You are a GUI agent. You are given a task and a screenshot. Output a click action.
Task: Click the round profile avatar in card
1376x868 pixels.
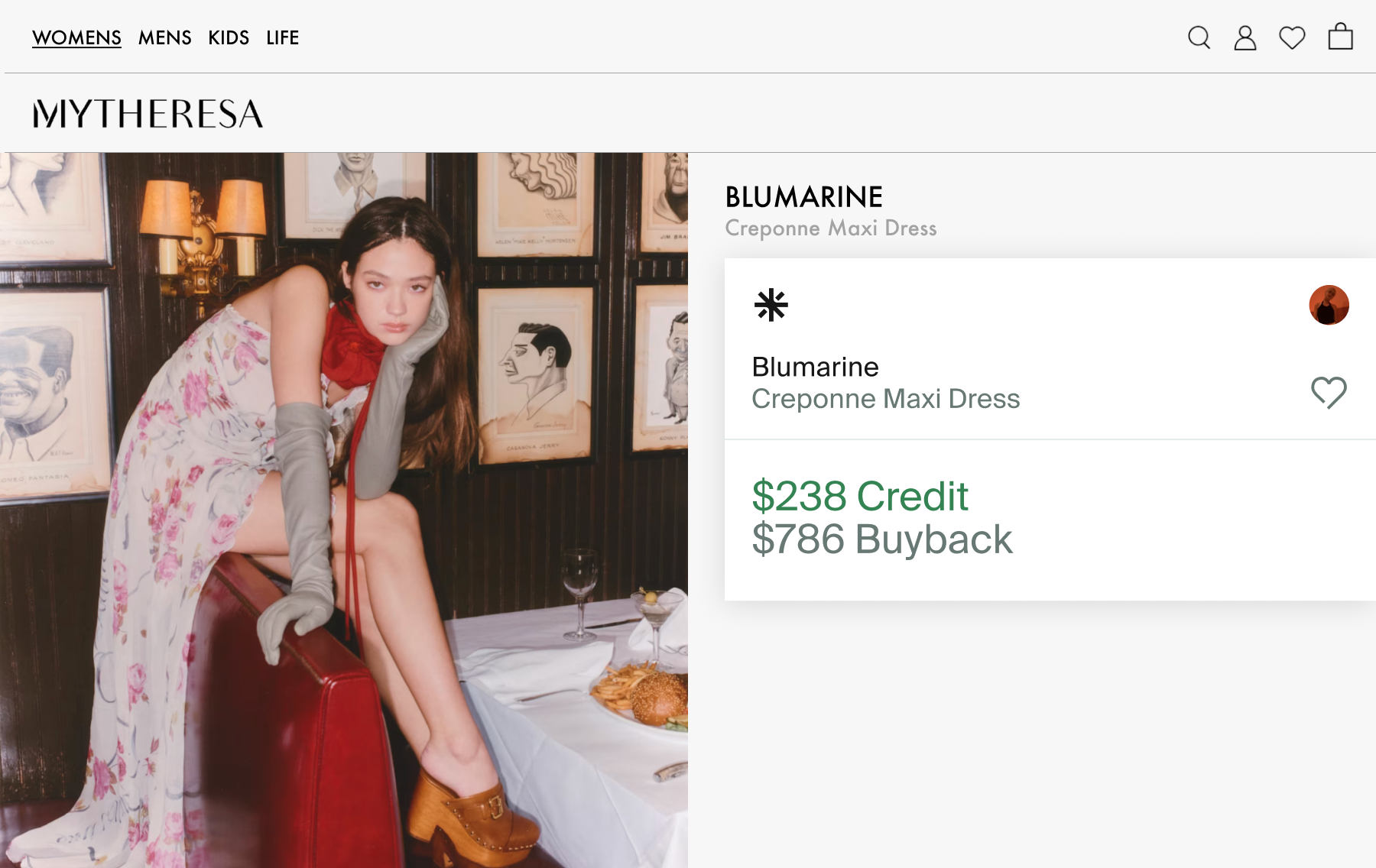click(x=1329, y=305)
